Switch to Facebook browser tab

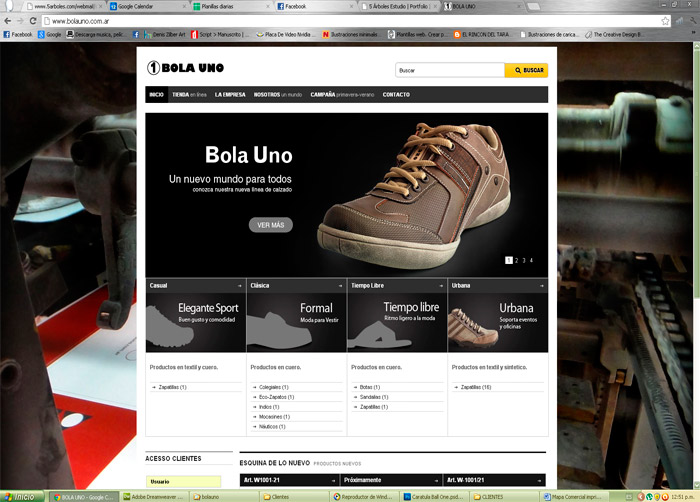click(x=312, y=7)
